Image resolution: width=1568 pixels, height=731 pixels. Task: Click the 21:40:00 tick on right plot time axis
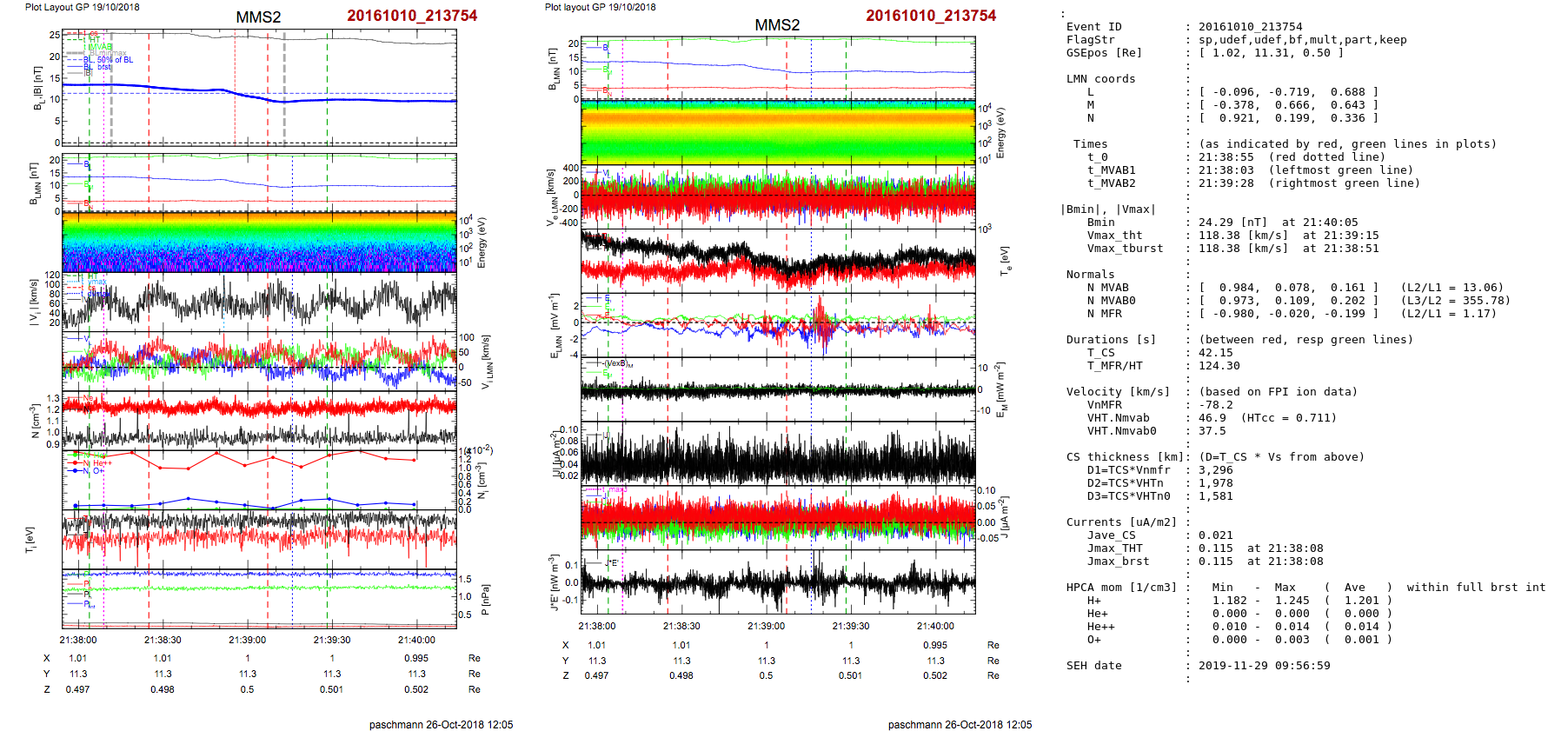pyautogui.click(x=935, y=626)
